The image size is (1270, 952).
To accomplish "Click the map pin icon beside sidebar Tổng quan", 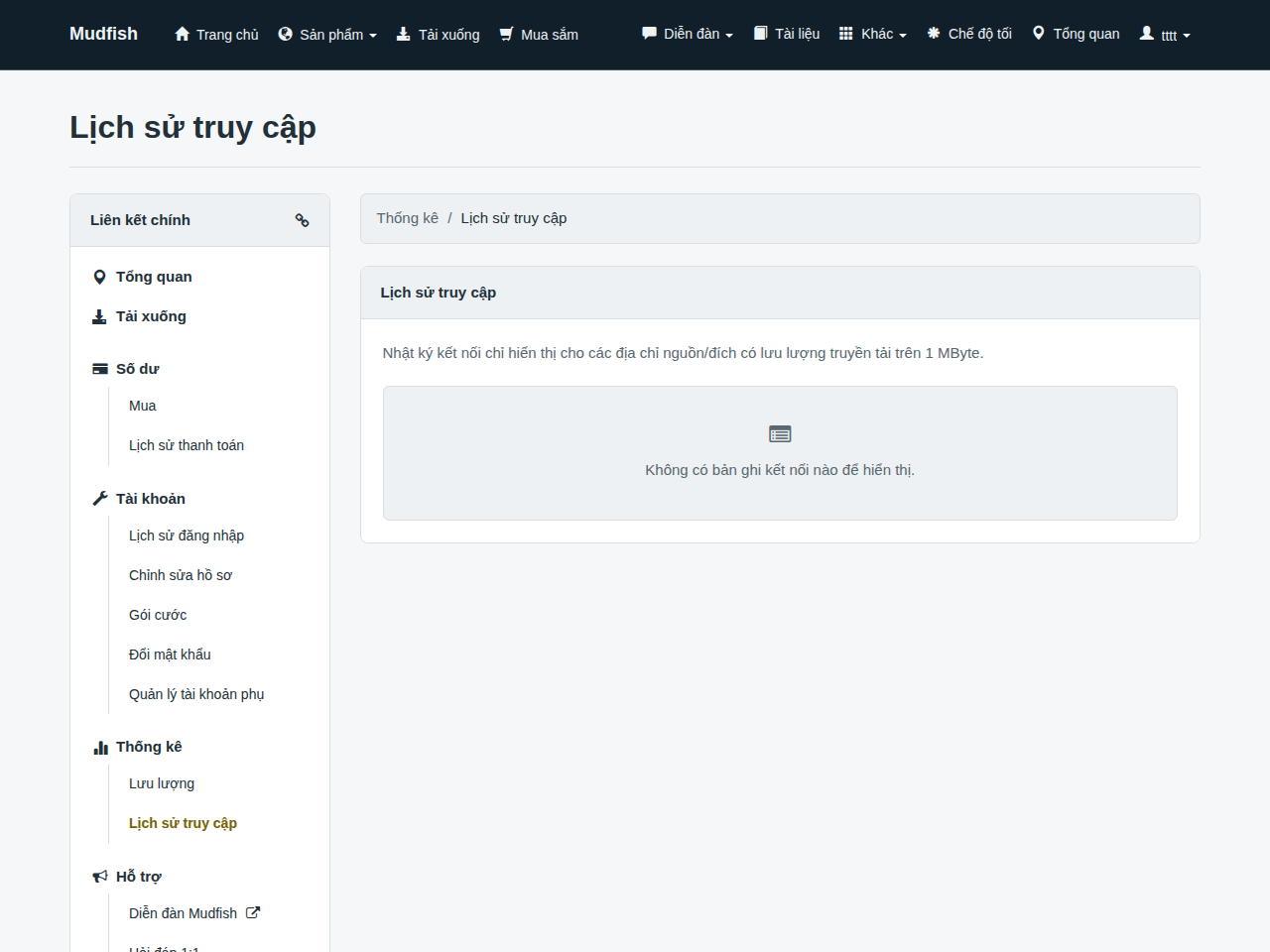I will click(99, 277).
